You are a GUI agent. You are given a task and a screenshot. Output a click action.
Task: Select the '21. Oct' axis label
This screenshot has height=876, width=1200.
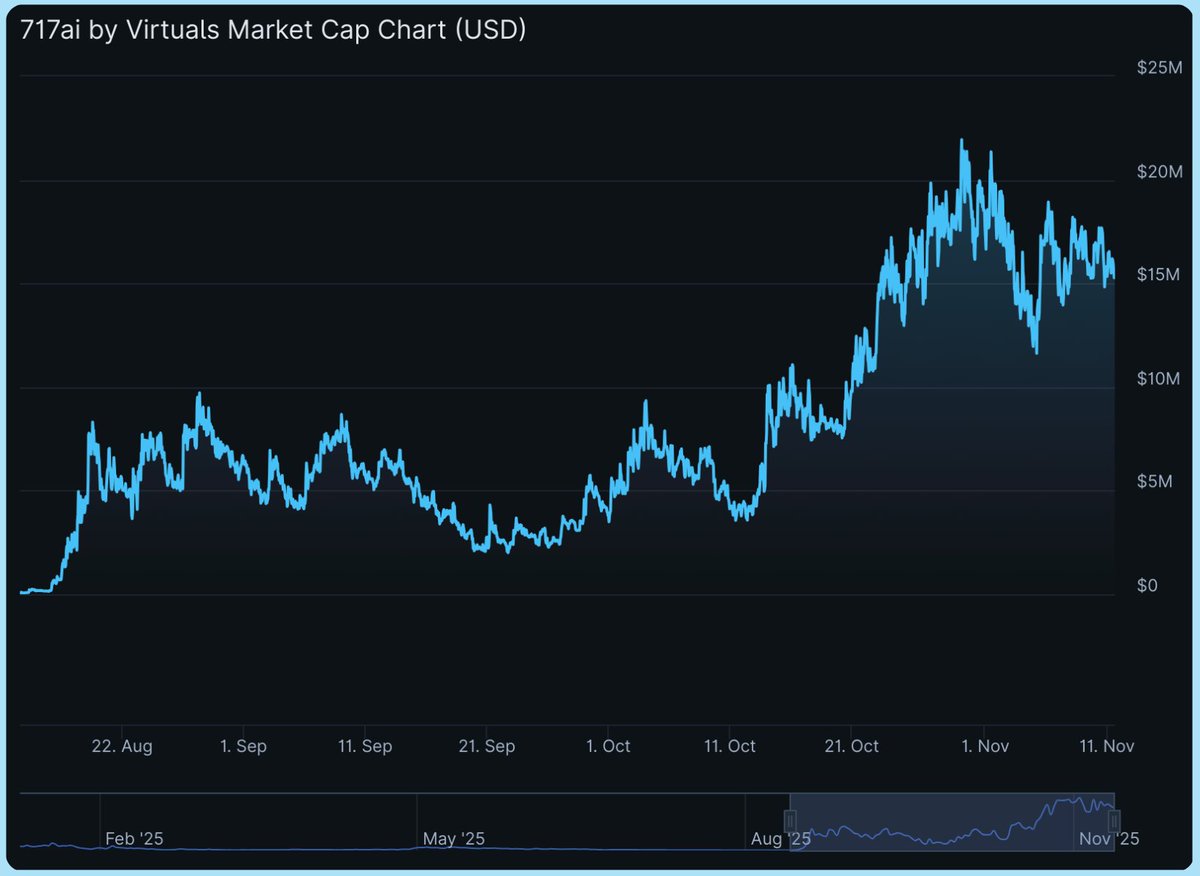coord(850,746)
